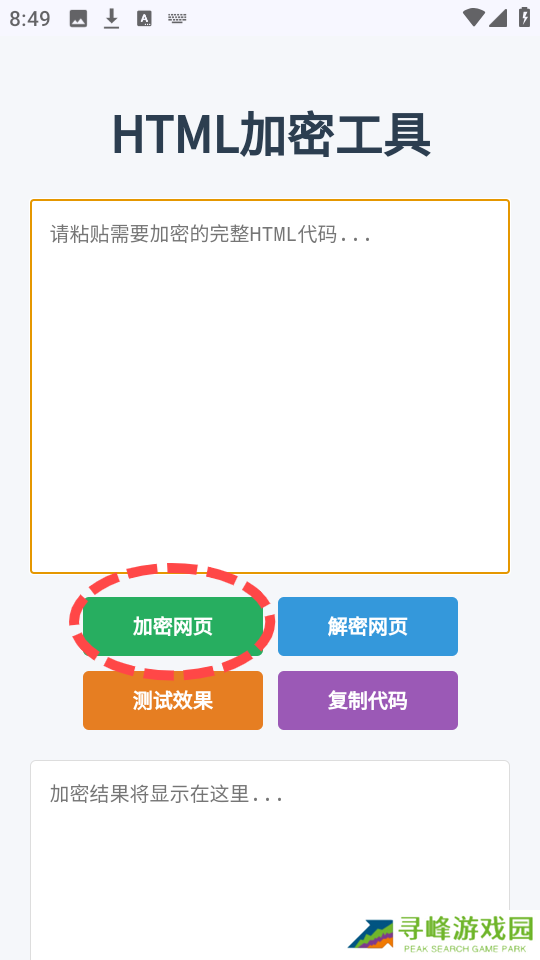
Task: Tap the 寻峰游戏园 watermark text
Action: point(466,929)
